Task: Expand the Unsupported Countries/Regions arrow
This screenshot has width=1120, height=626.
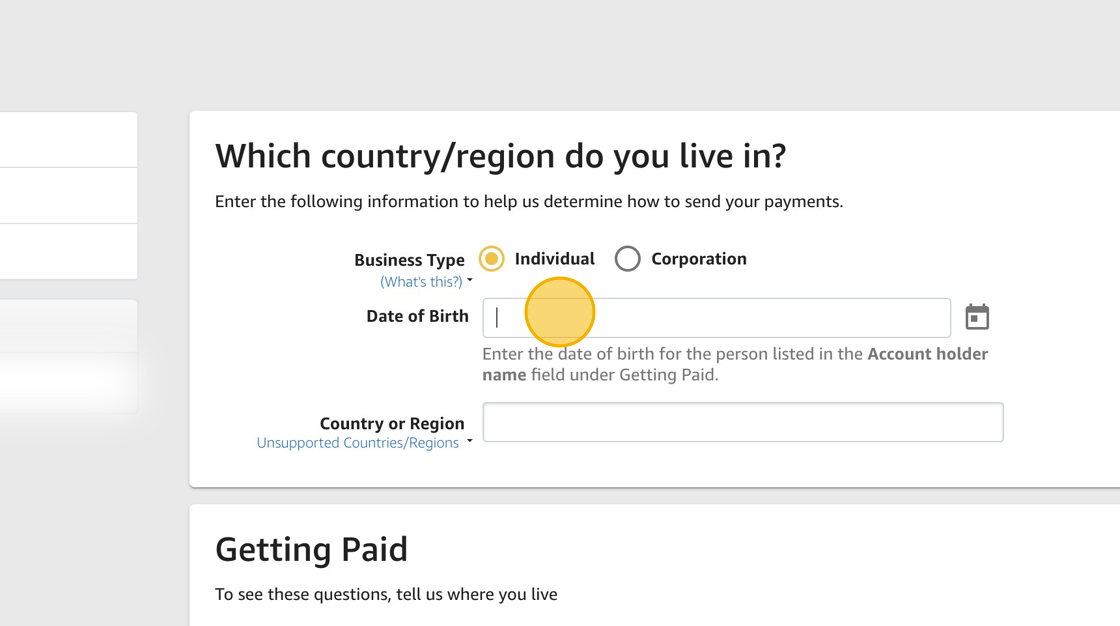Action: tap(470, 441)
